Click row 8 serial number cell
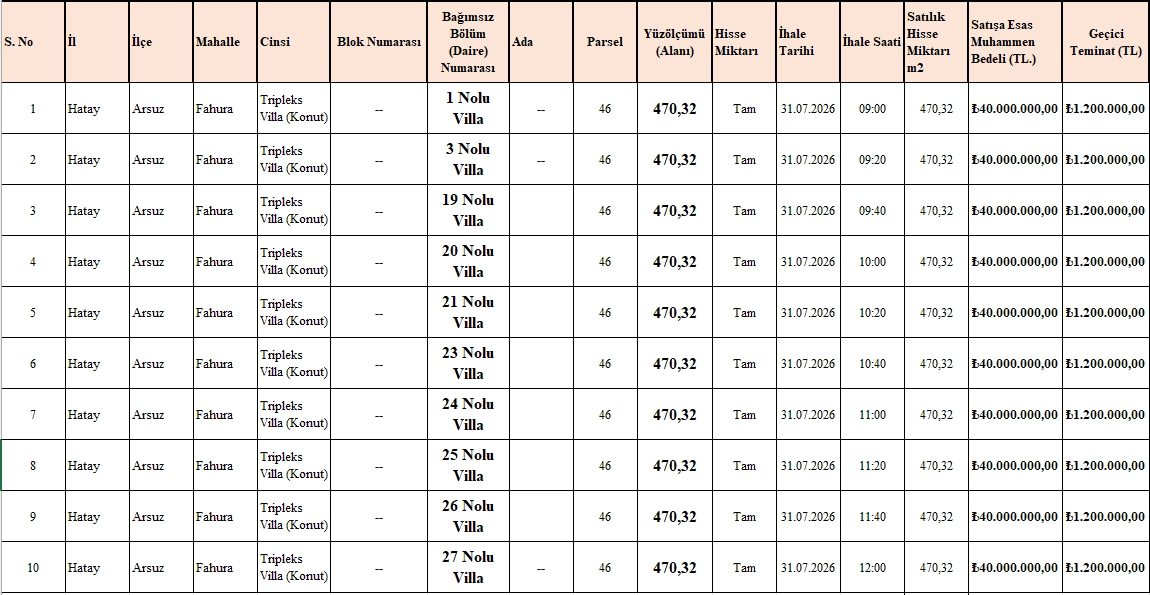The image size is (1150, 595). (32, 466)
